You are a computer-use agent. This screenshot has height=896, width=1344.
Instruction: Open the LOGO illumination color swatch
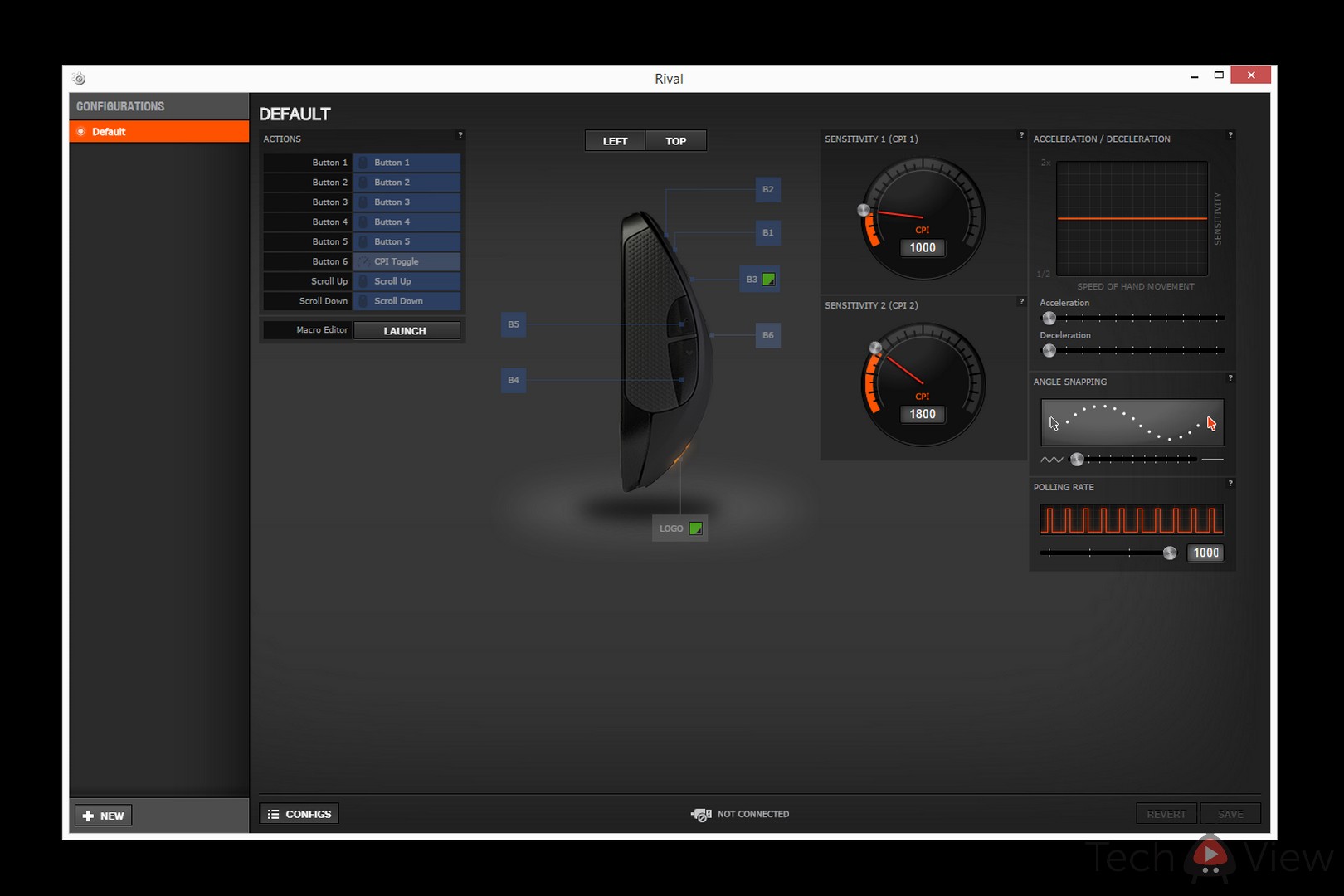point(696,528)
